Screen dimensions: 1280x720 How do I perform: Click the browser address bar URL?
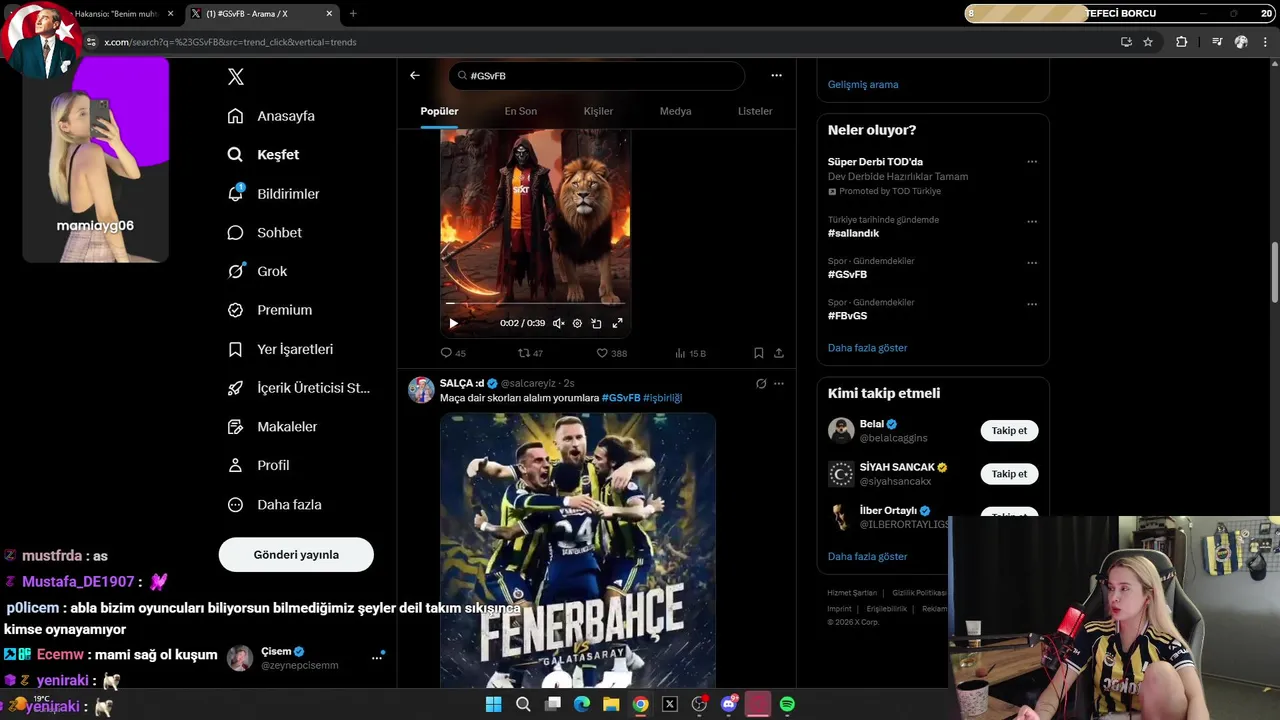[x=230, y=42]
